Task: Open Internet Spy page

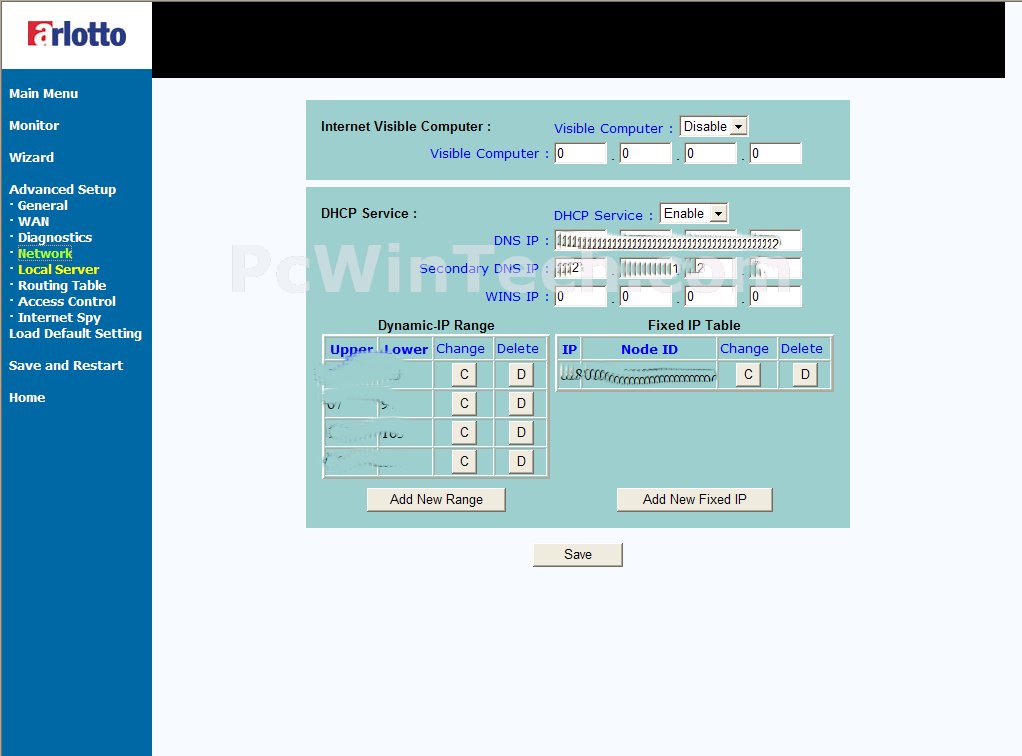Action: [59, 317]
